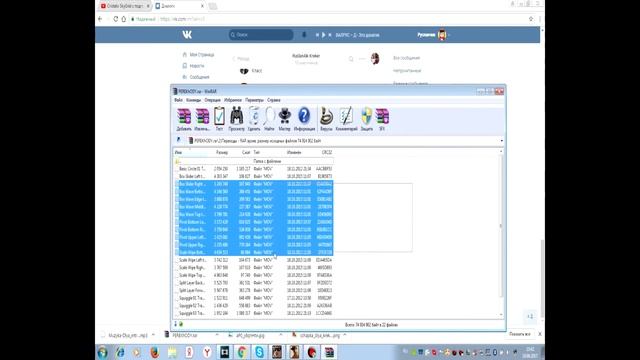The image size is (640, 360).
Task: Bookmark page with the star icon
Action: [531, 19]
